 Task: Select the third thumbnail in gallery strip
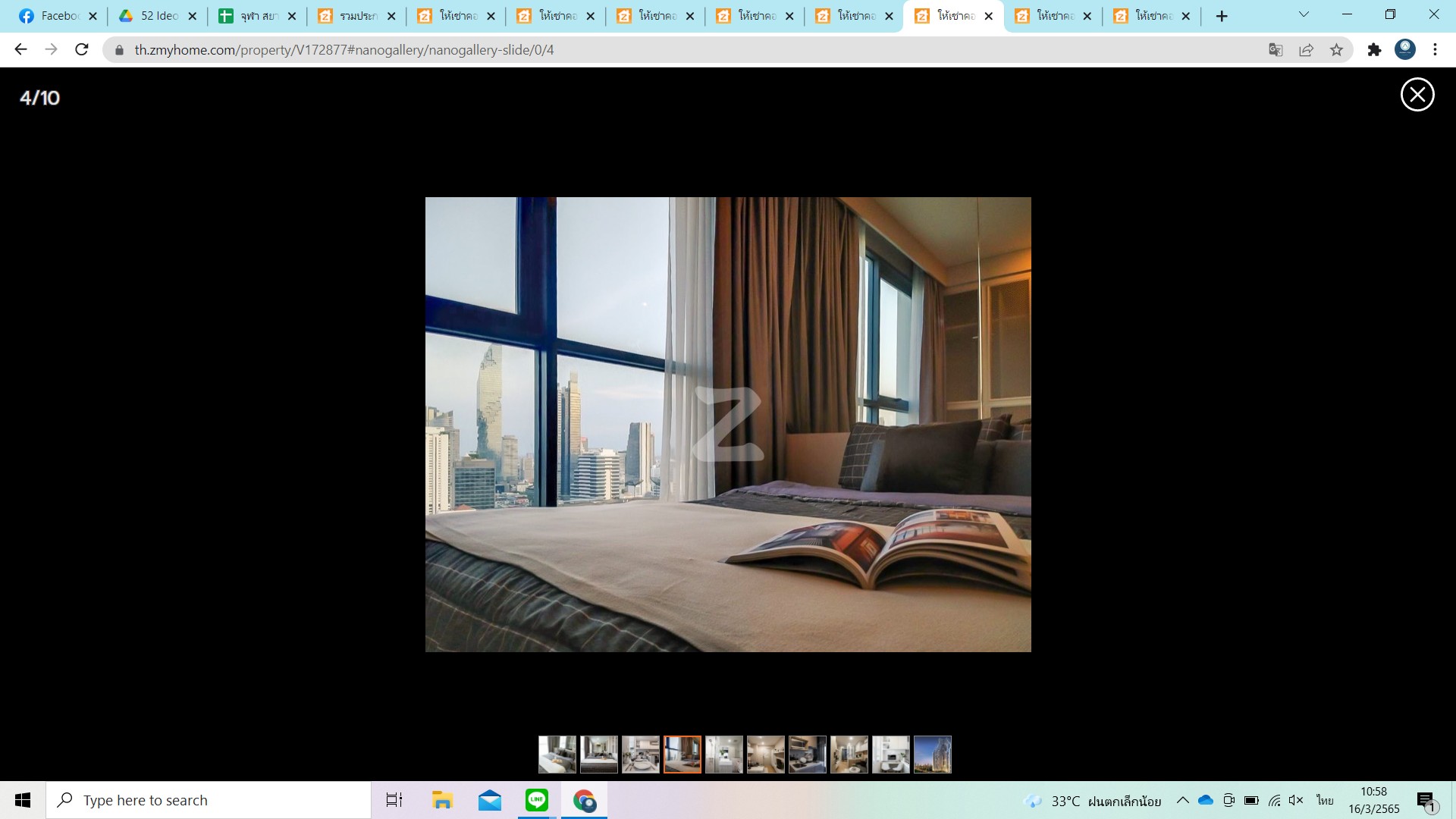coord(640,754)
